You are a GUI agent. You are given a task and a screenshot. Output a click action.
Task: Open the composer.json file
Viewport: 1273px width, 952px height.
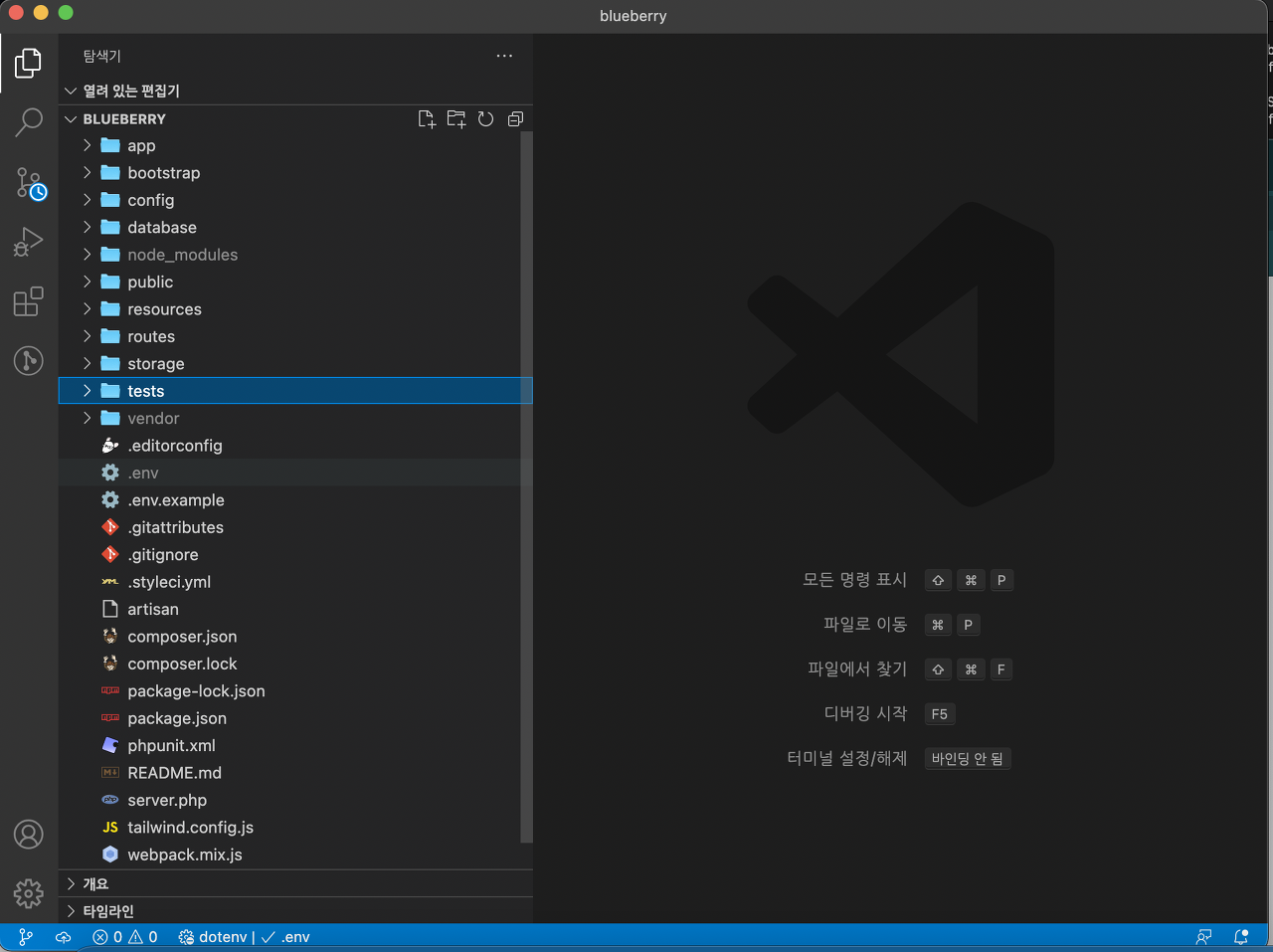(x=295, y=637)
